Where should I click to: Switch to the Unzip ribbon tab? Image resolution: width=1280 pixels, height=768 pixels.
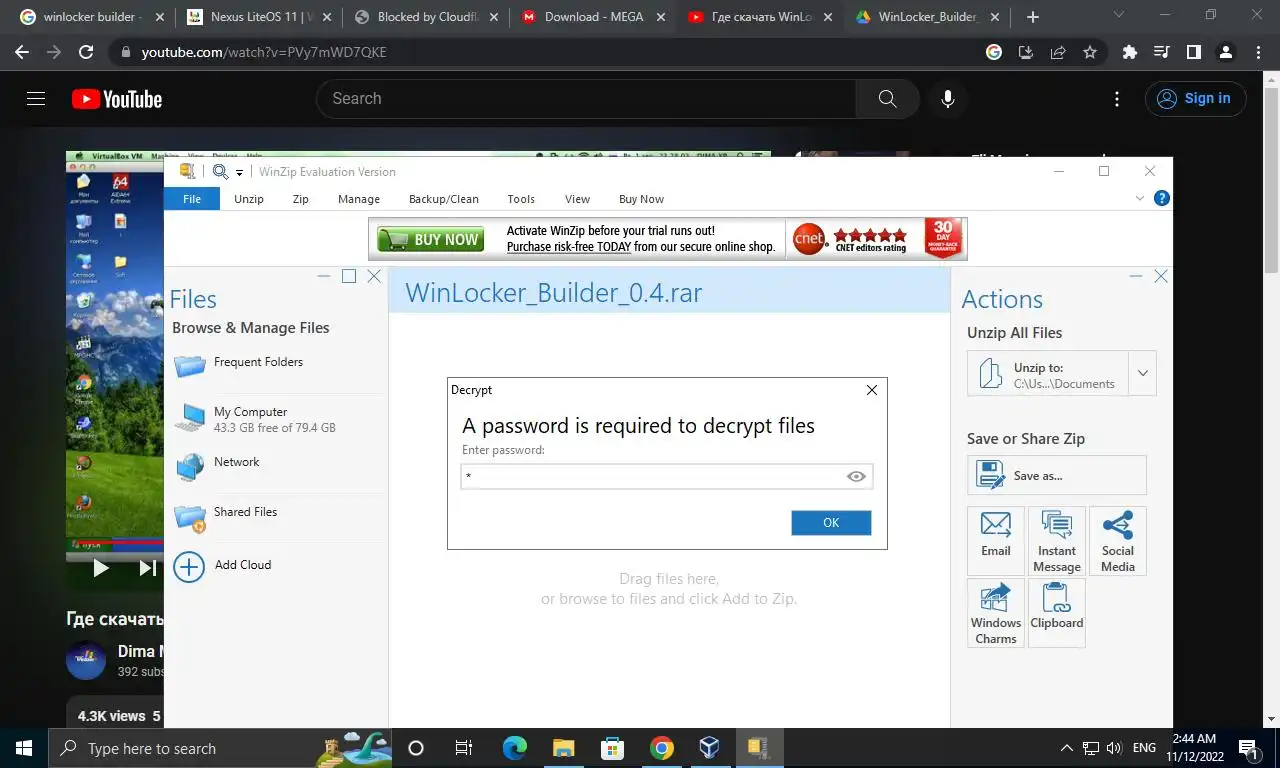pyautogui.click(x=249, y=199)
